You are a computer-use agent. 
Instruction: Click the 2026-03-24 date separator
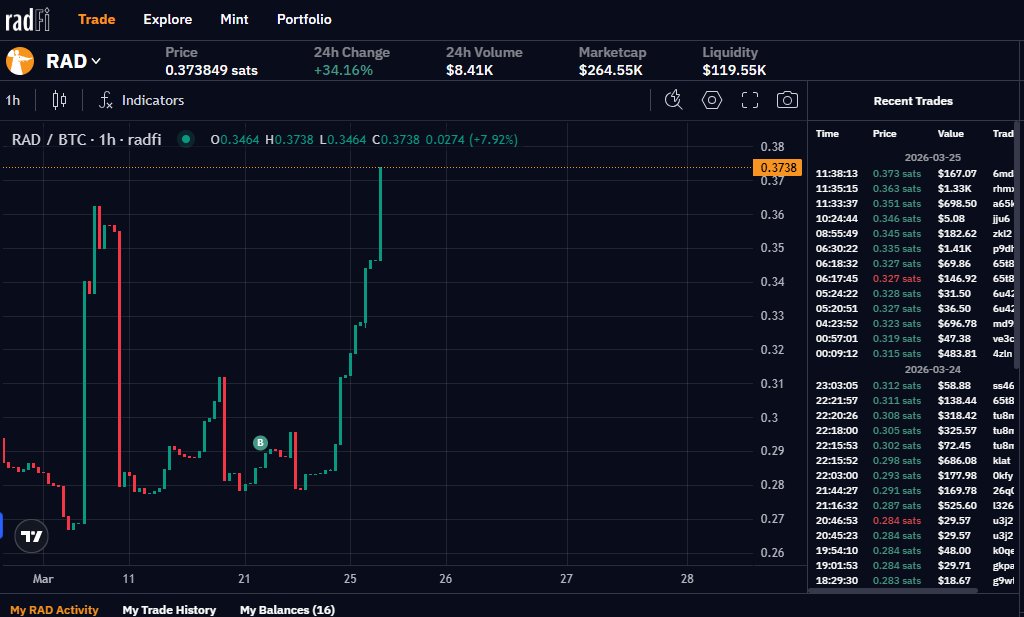(932, 370)
